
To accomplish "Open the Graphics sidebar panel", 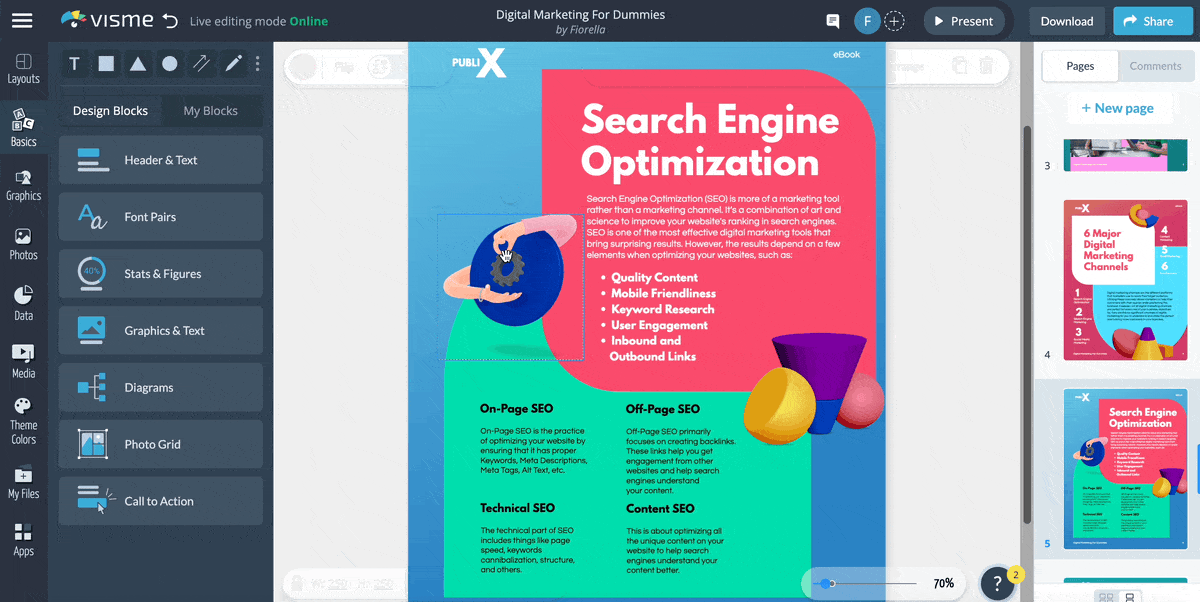I will click(23, 185).
